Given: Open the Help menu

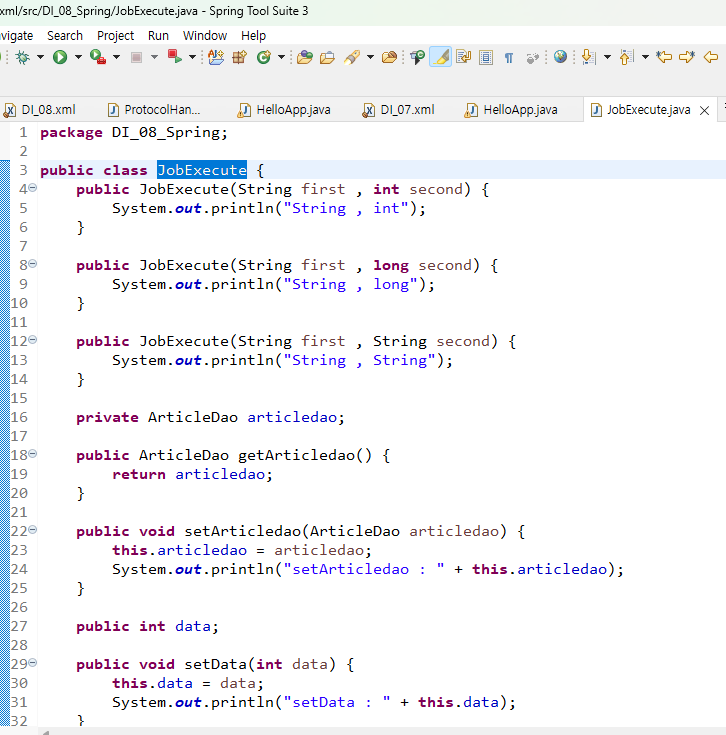Looking at the screenshot, I should coord(253,36).
